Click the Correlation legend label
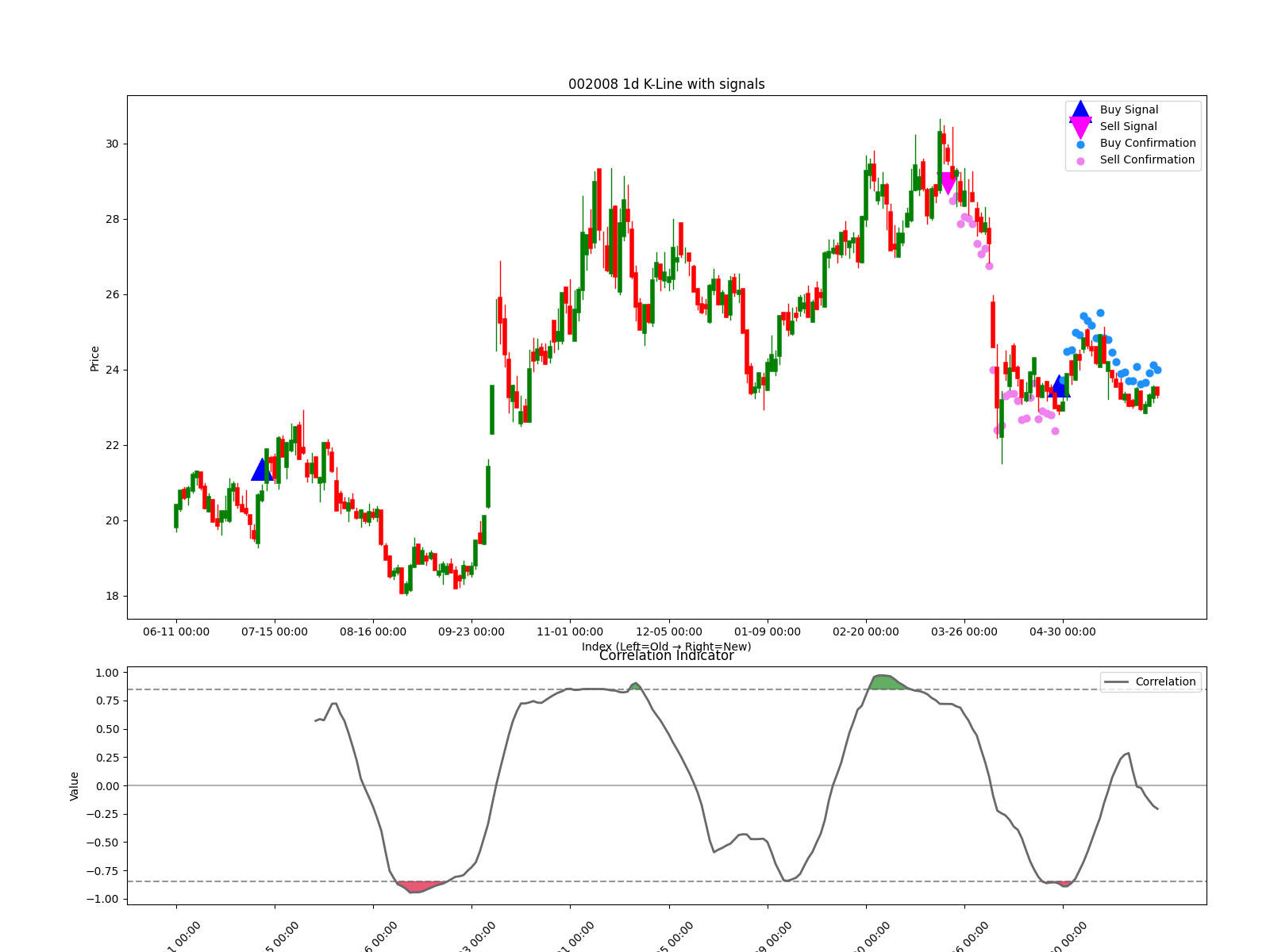The height and width of the screenshot is (952, 1270). pos(1165,681)
